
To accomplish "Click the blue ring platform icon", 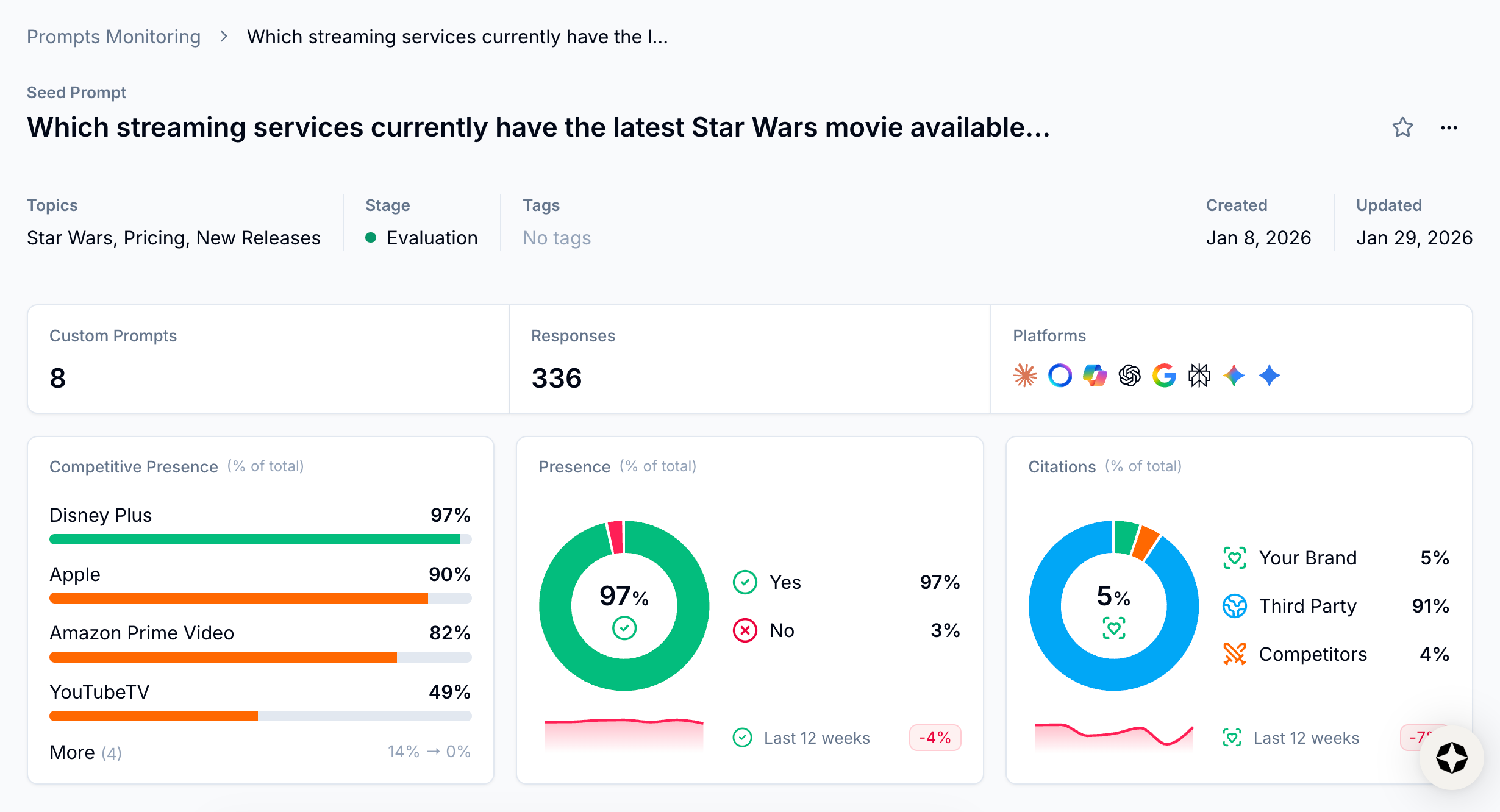I will 1060,376.
